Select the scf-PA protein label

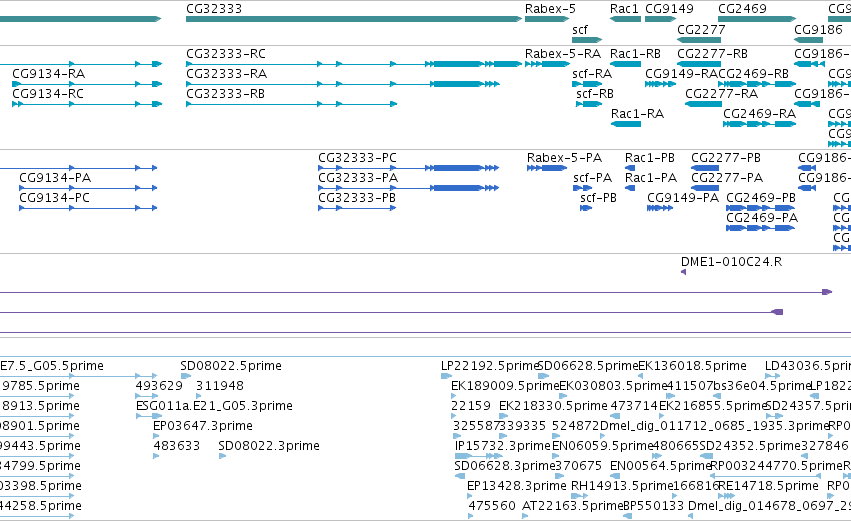592,178
